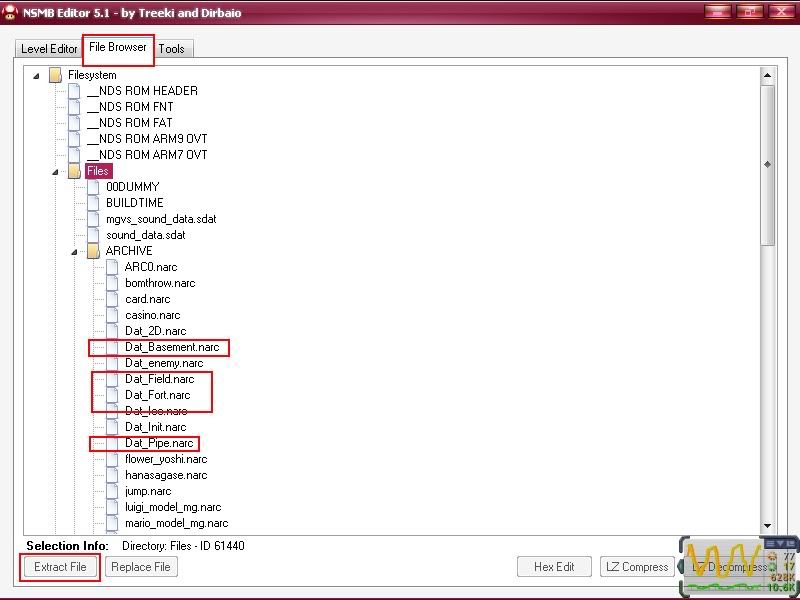Switch to the Level Editor tab
The width and height of the screenshot is (800, 600).
[48, 48]
